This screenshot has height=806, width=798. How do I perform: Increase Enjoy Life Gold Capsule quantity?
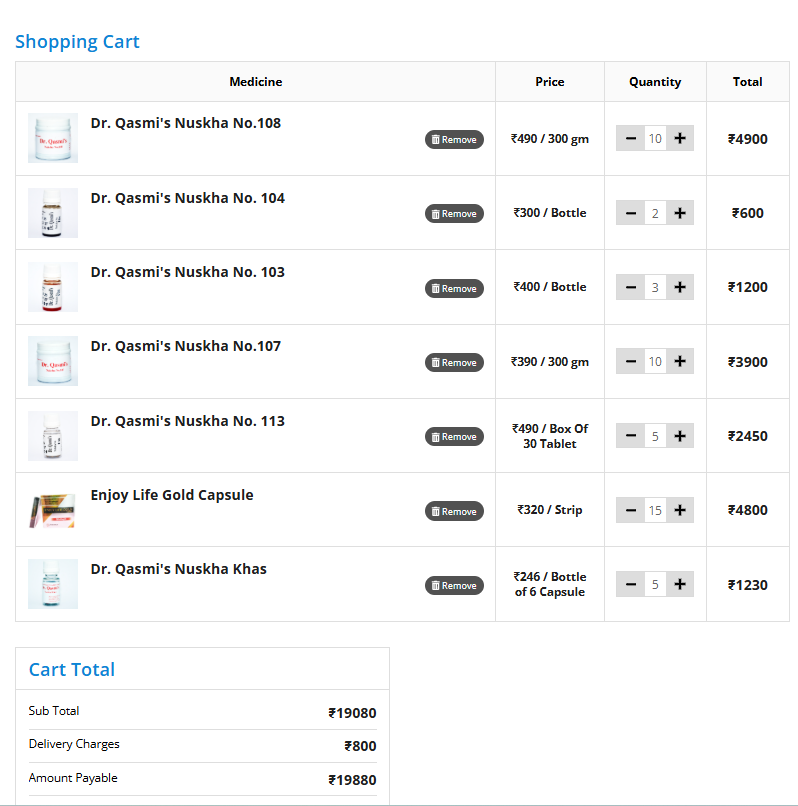pos(680,510)
